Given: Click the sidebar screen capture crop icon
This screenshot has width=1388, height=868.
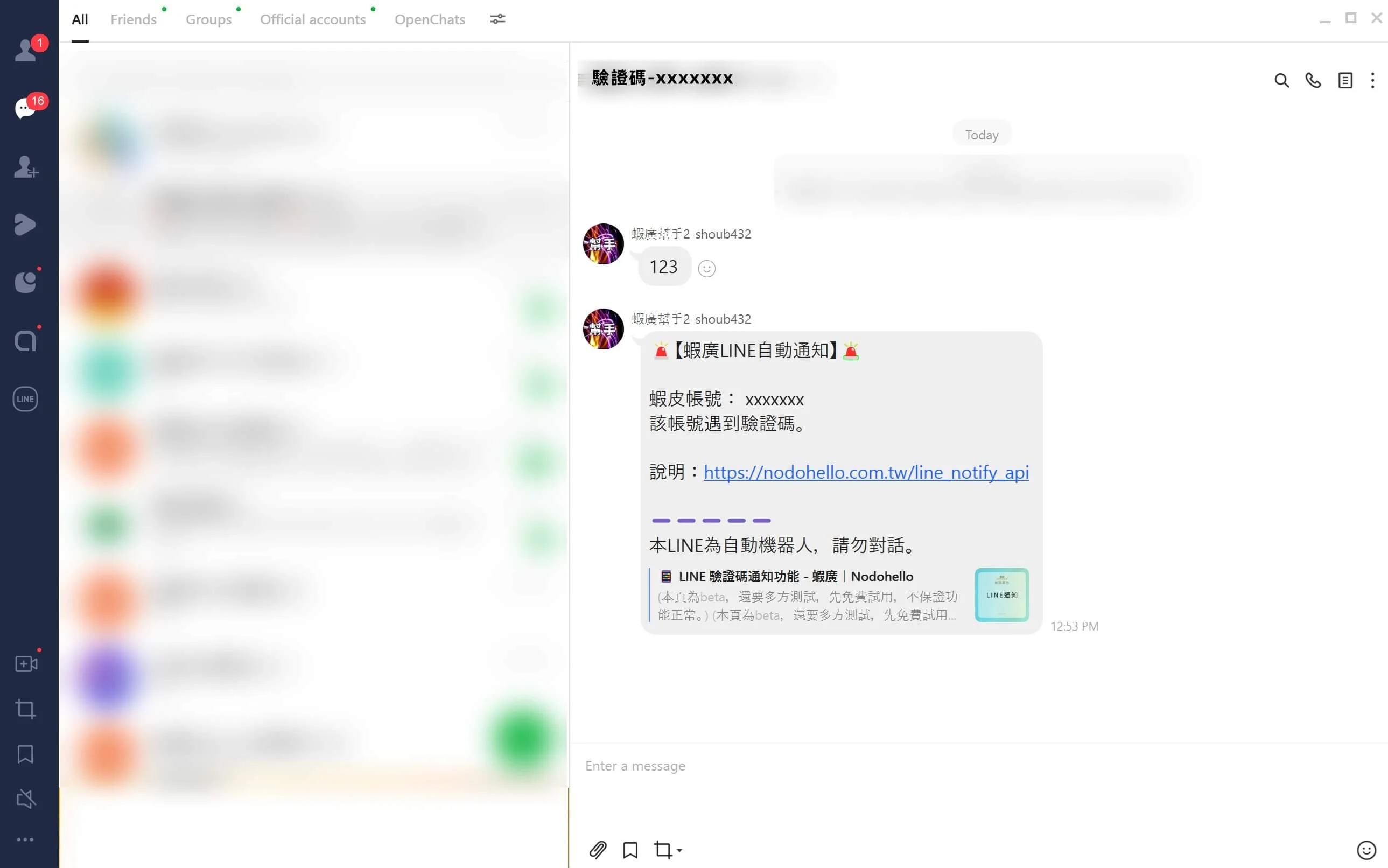Looking at the screenshot, I should 25,709.
